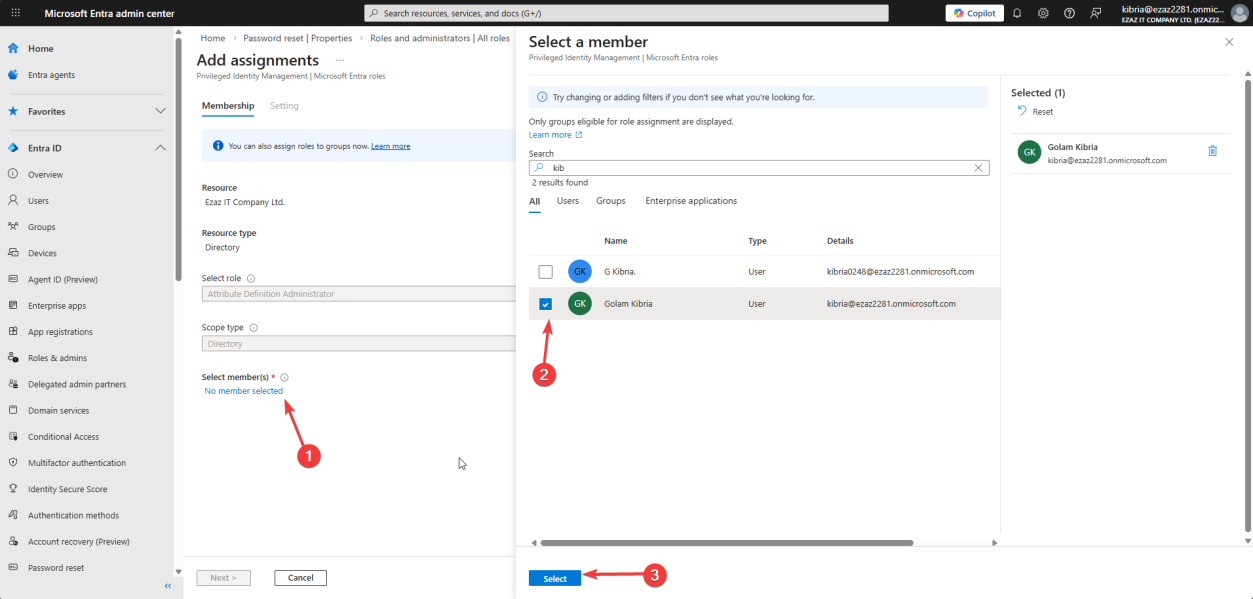
Task: Open App registrations in sidebar
Action: 60,332
